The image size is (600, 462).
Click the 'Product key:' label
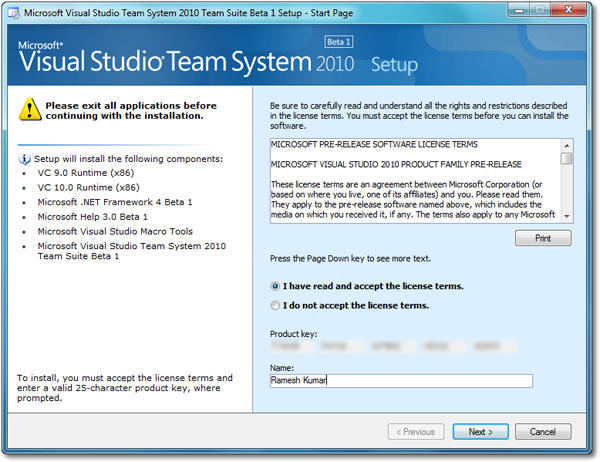point(293,334)
